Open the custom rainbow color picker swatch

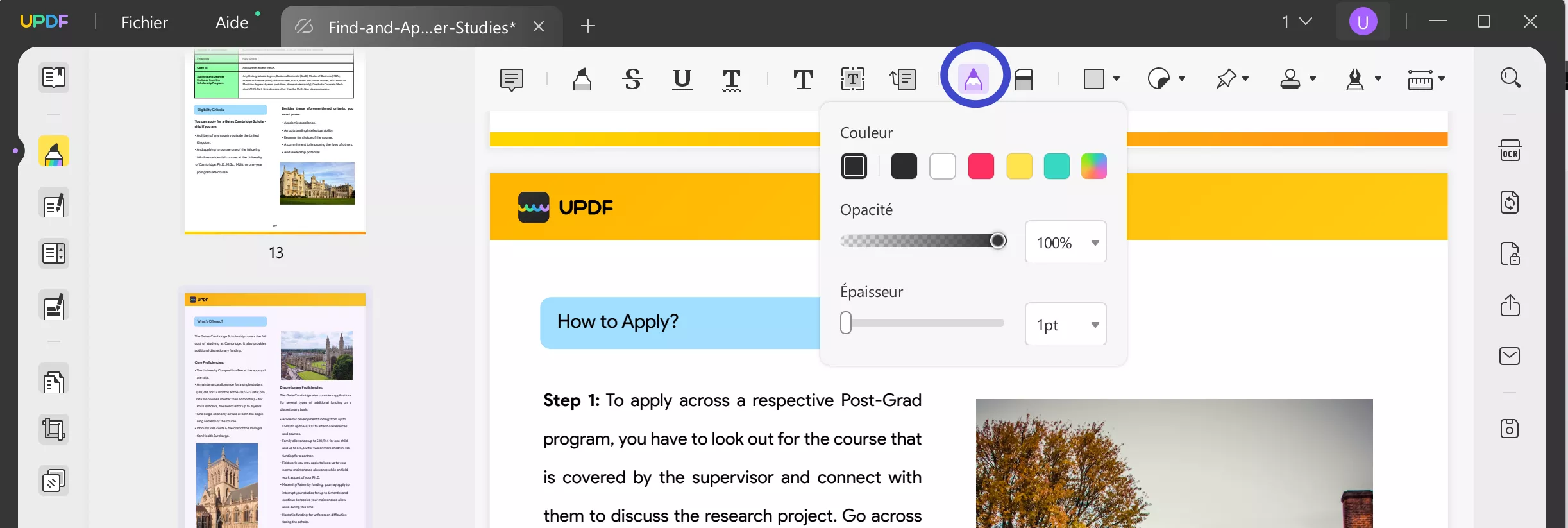[x=1094, y=167]
